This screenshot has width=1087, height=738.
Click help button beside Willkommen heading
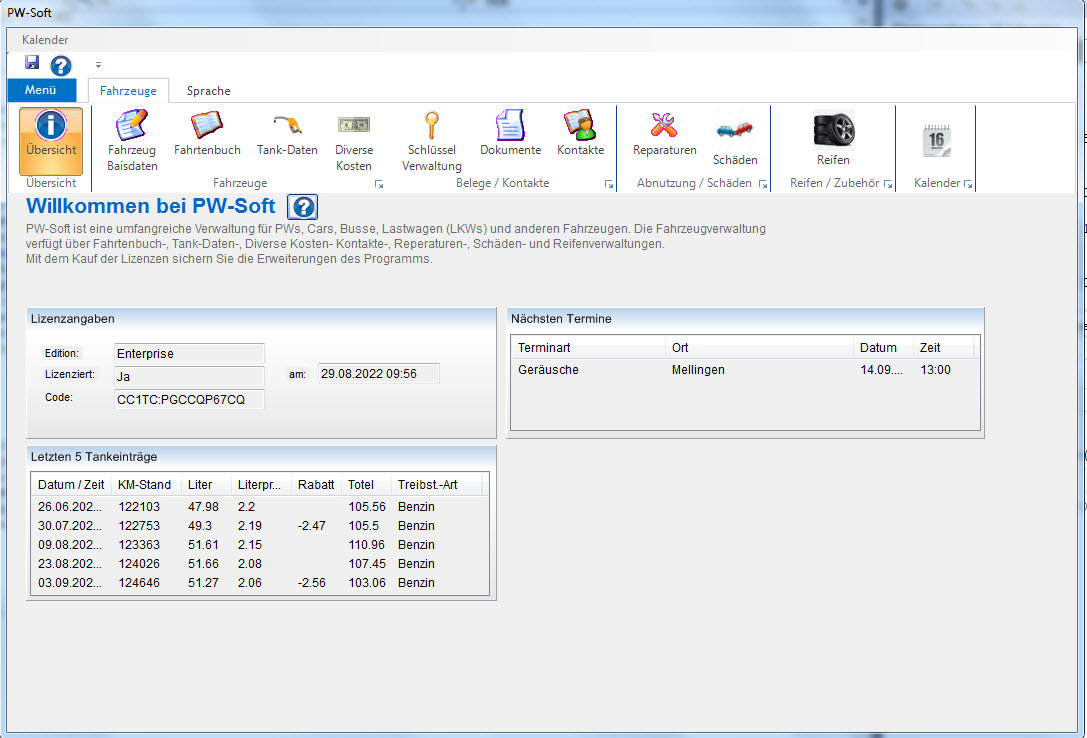(303, 207)
